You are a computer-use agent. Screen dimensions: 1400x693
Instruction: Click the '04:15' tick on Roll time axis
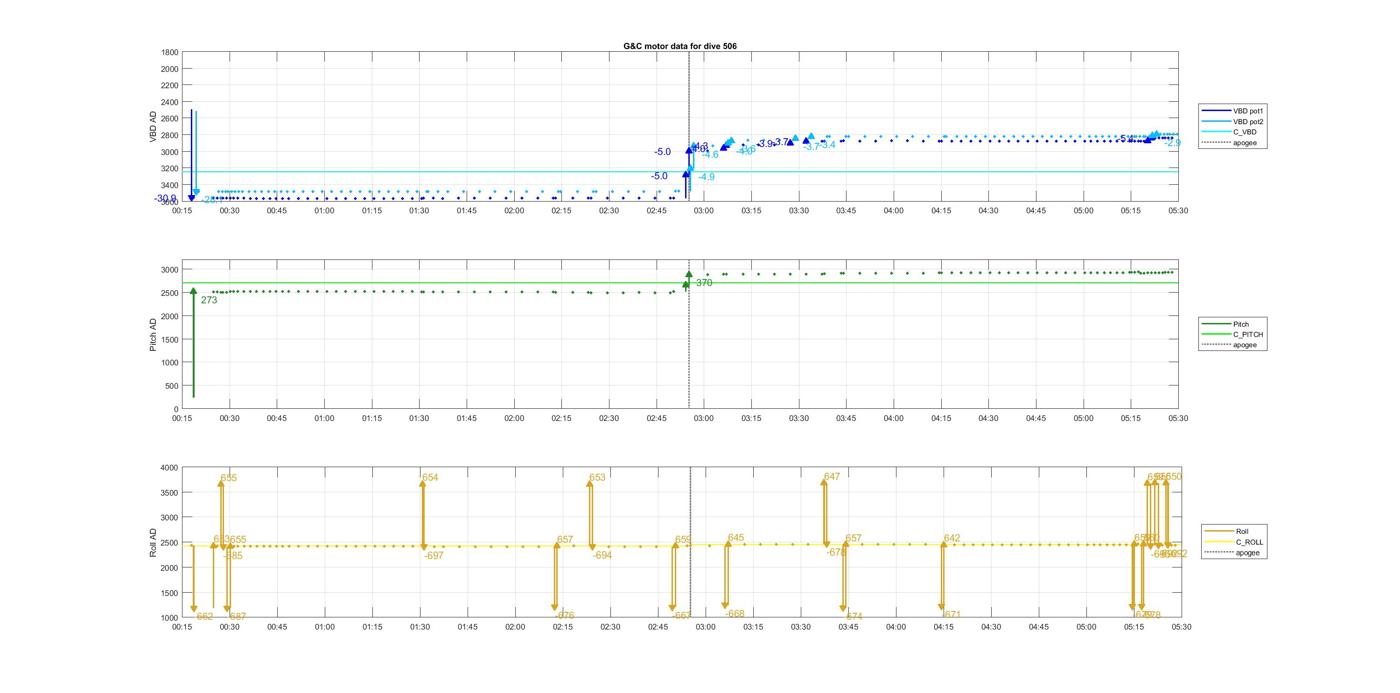[x=943, y=627]
